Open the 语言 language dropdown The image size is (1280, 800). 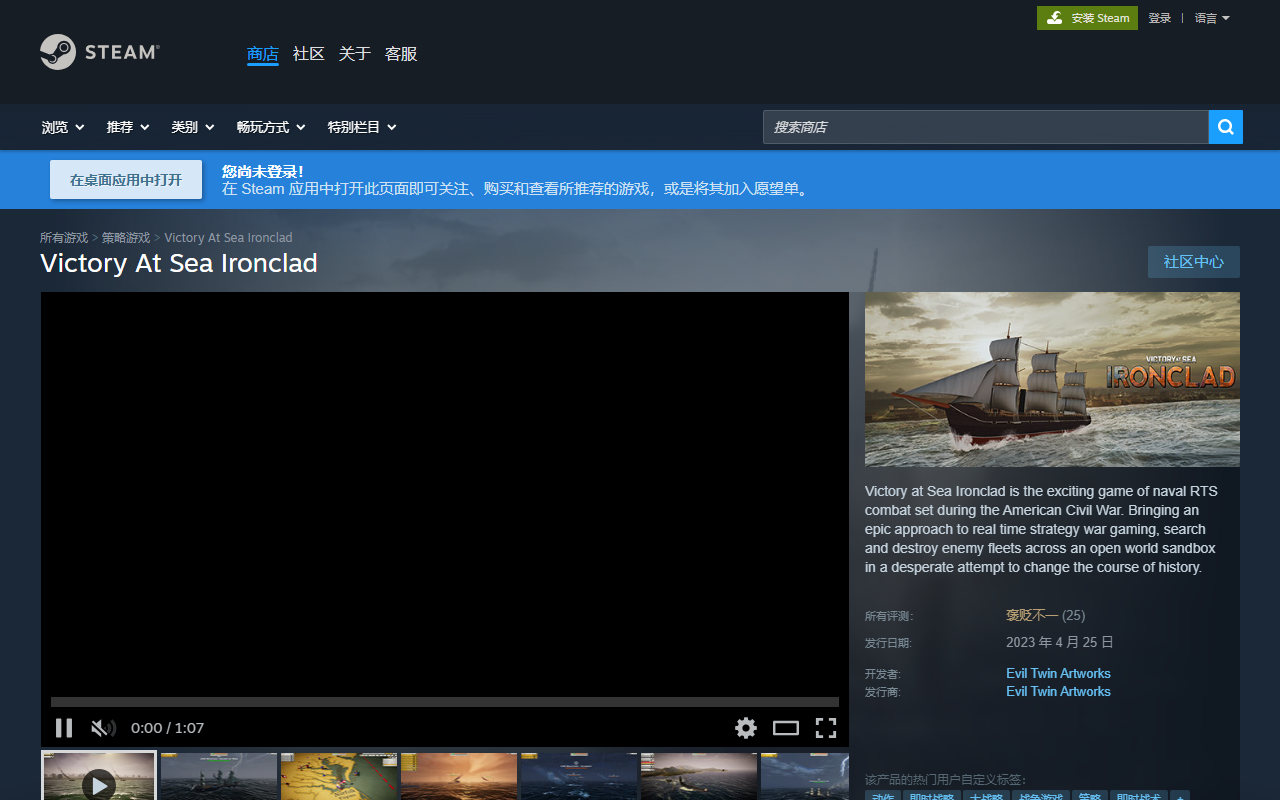(x=1212, y=18)
